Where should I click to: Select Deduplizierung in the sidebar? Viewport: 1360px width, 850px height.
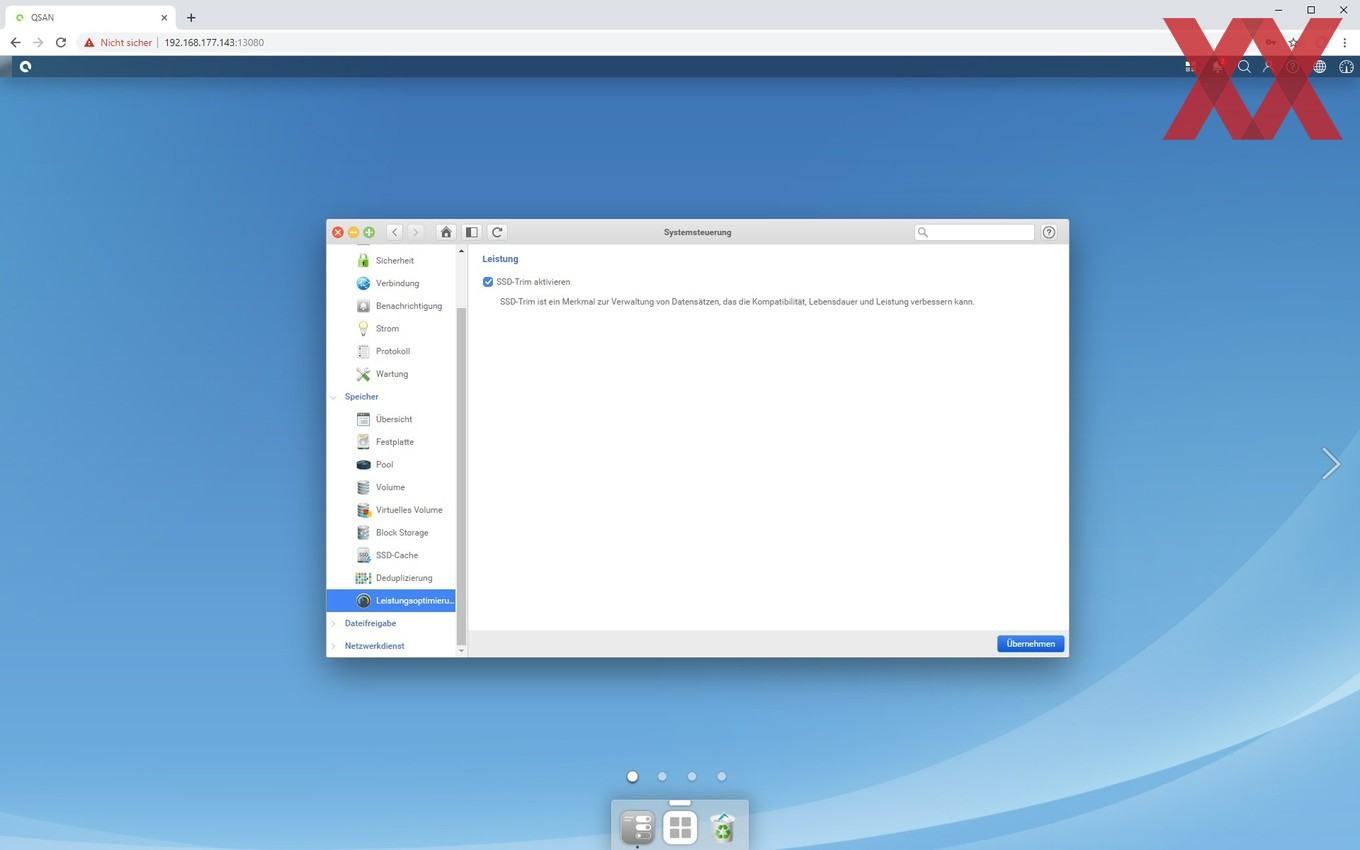click(391, 578)
